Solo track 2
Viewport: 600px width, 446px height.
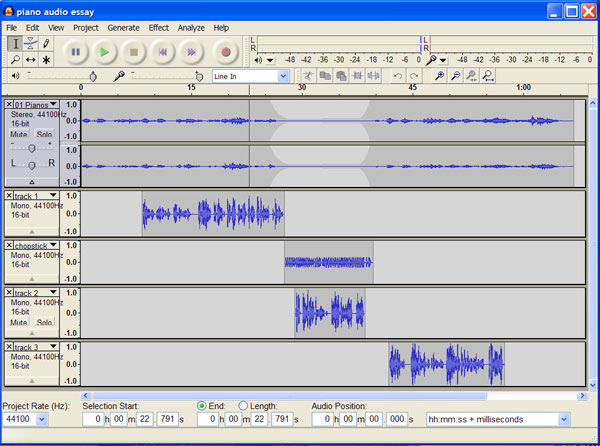44,322
